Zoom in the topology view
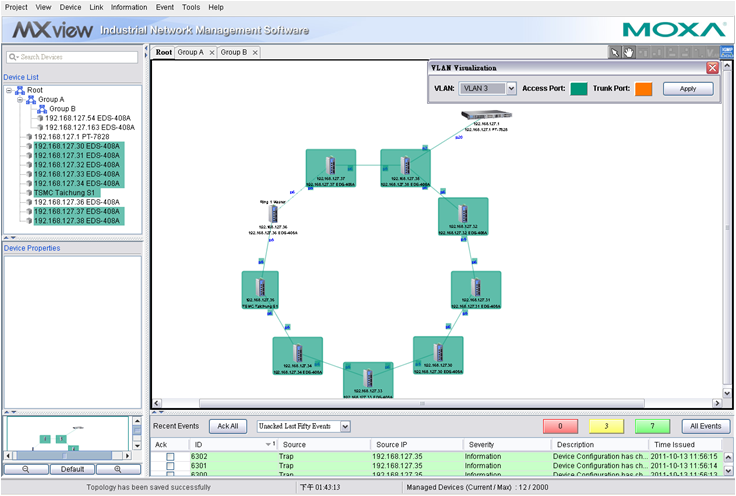 [118, 469]
